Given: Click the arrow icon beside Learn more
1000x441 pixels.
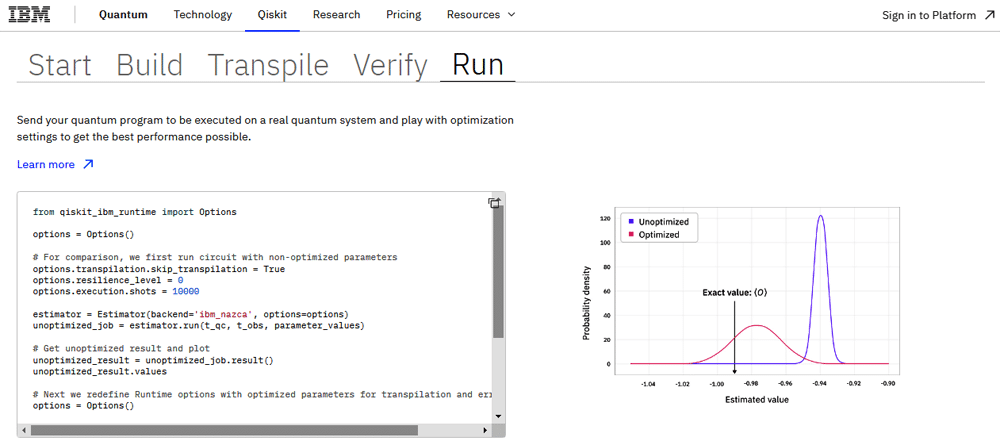Looking at the screenshot, I should [x=88, y=164].
